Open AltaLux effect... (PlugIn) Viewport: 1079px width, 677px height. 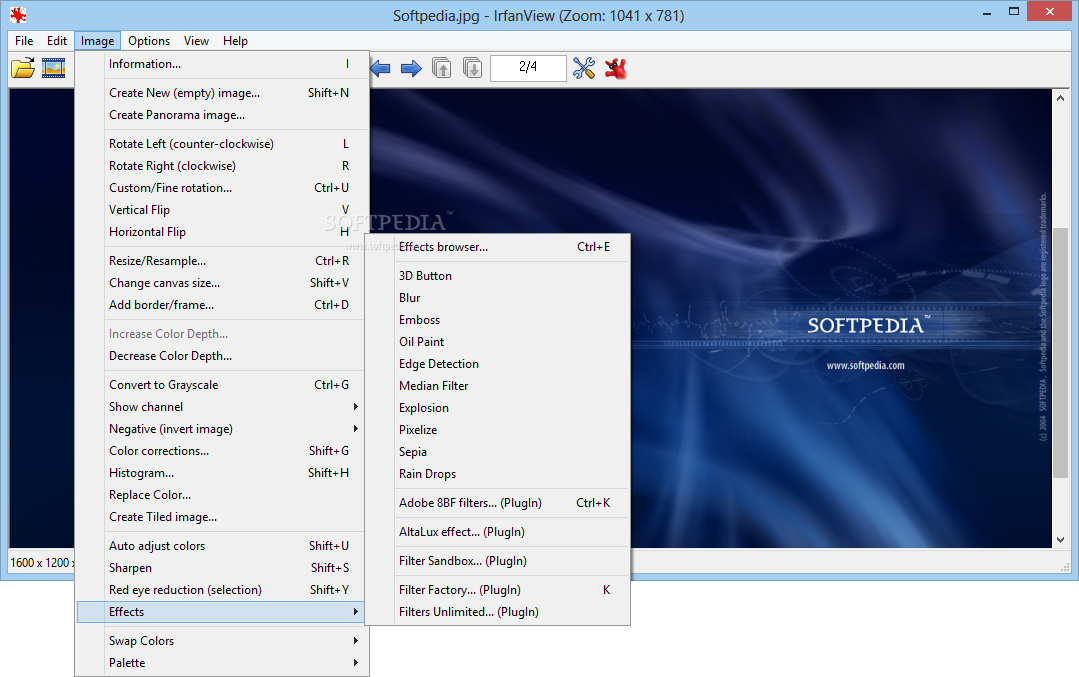pos(497,532)
